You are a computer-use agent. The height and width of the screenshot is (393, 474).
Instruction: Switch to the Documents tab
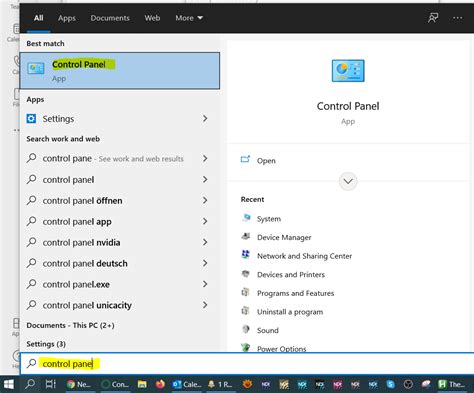click(x=110, y=18)
